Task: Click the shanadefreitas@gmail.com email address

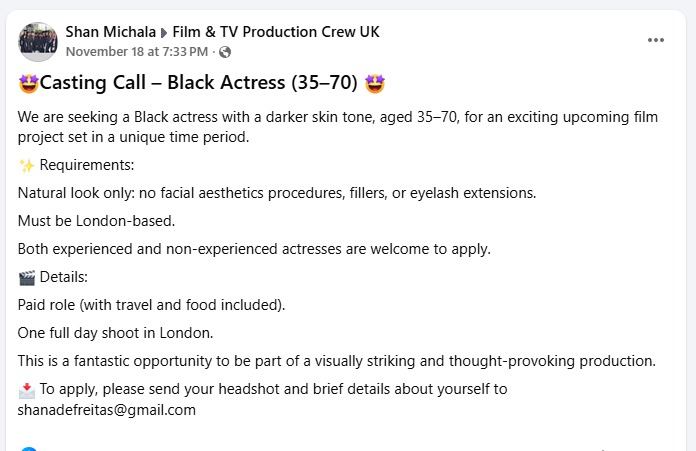Action: point(107,409)
